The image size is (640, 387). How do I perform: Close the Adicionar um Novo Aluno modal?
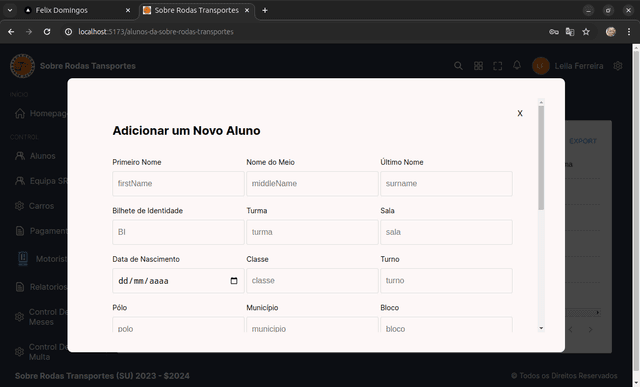[x=520, y=113]
